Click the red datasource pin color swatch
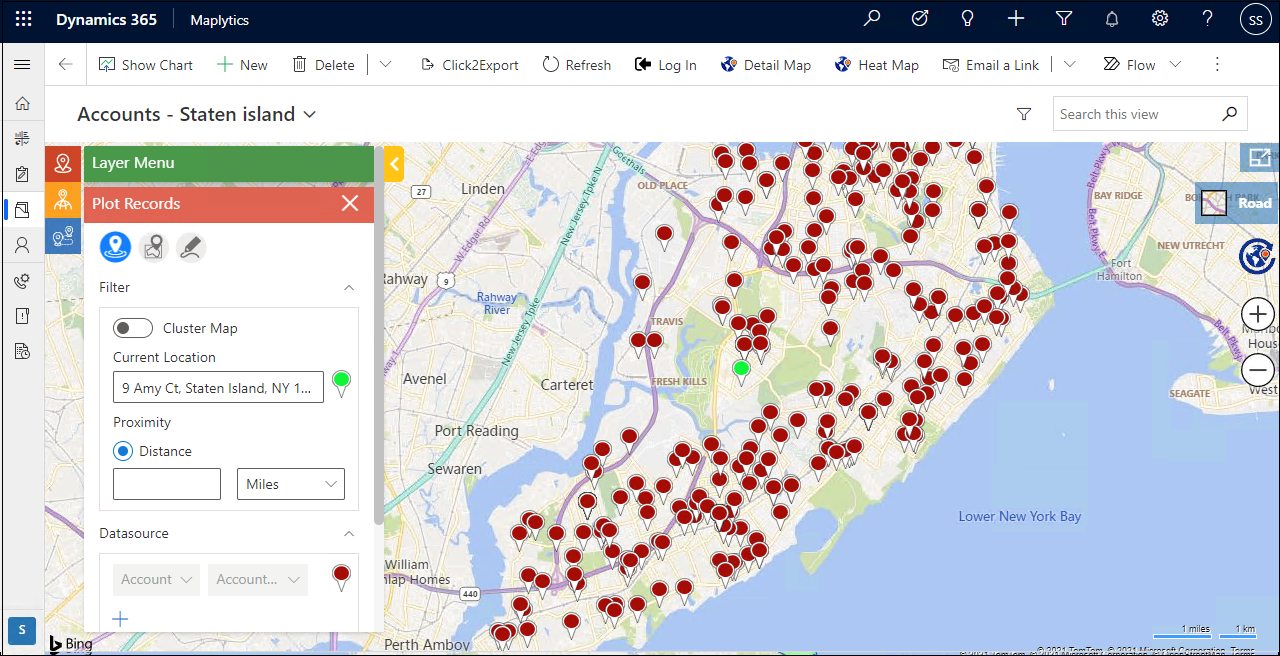 [341, 577]
